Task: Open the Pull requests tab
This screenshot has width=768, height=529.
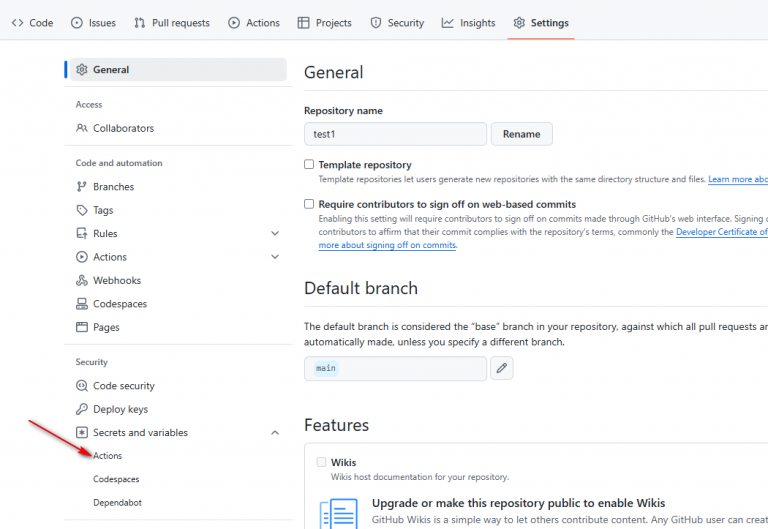Action: coord(175,23)
